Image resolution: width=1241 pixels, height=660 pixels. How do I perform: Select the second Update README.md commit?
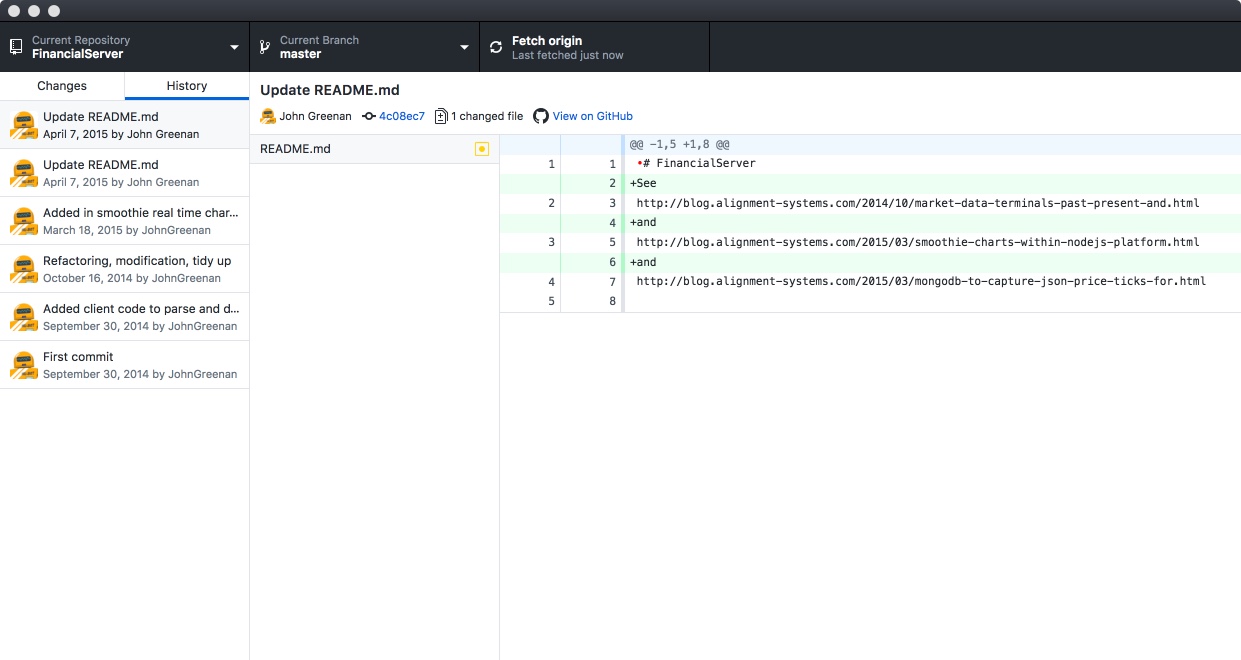point(124,173)
